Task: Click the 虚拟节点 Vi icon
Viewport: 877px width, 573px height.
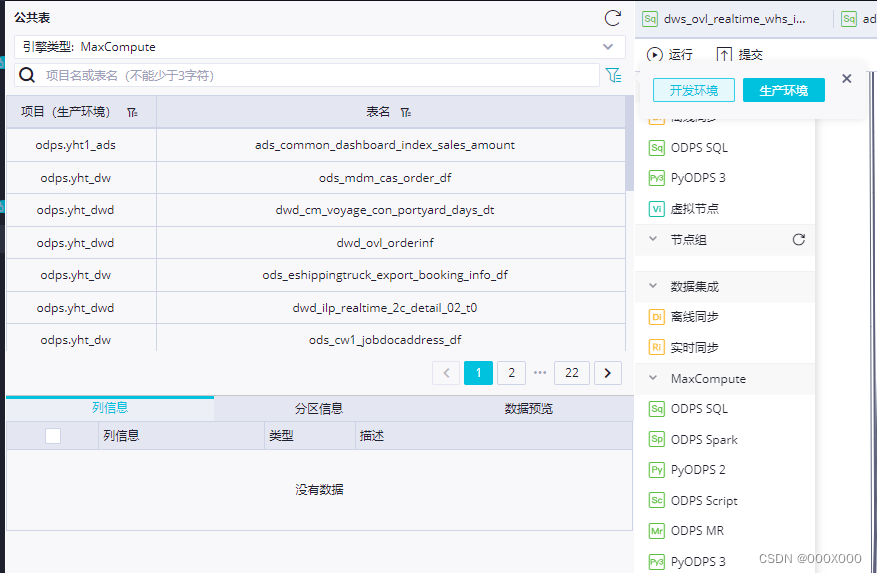Action: pyautogui.click(x=657, y=209)
